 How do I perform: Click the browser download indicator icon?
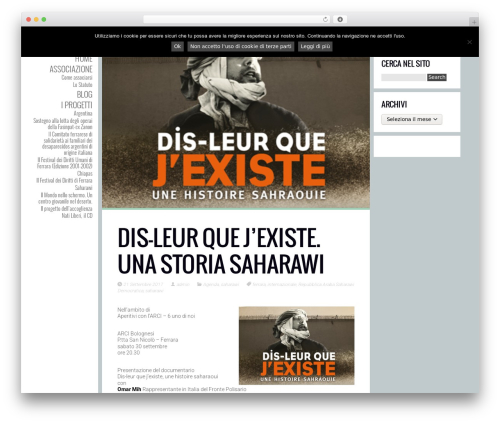pyautogui.click(x=340, y=19)
